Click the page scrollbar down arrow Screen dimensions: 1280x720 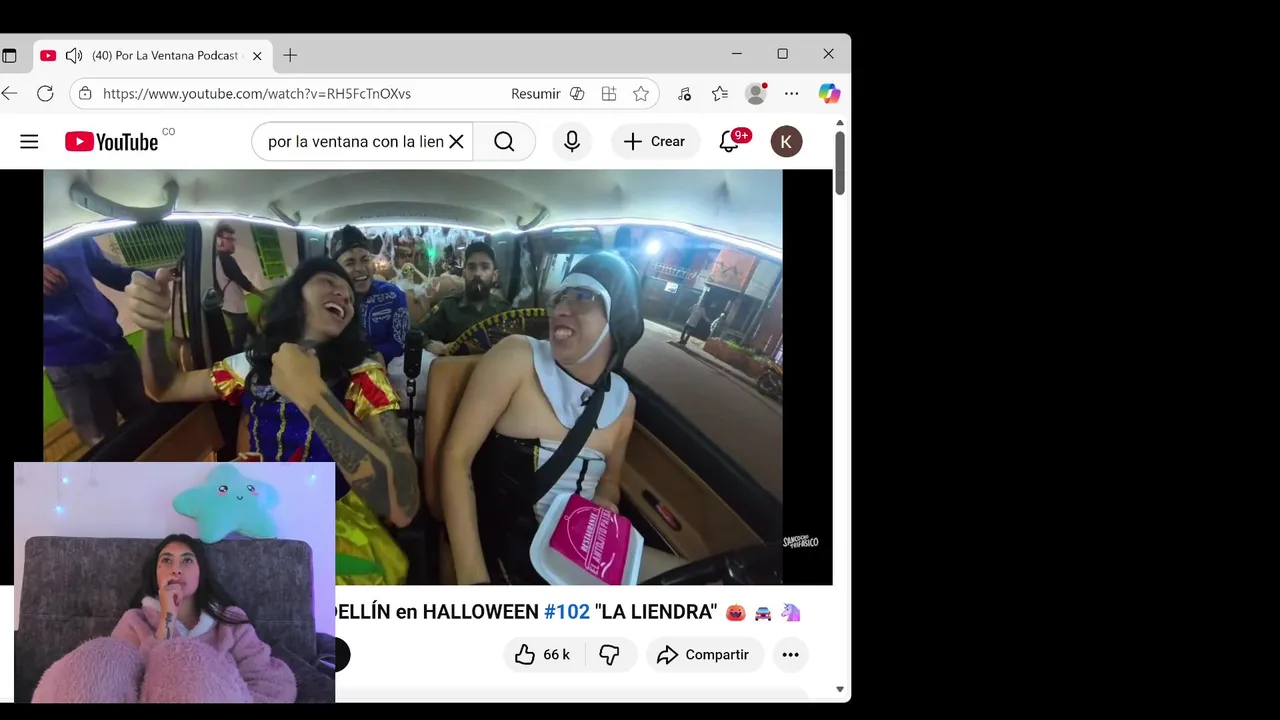pos(840,689)
